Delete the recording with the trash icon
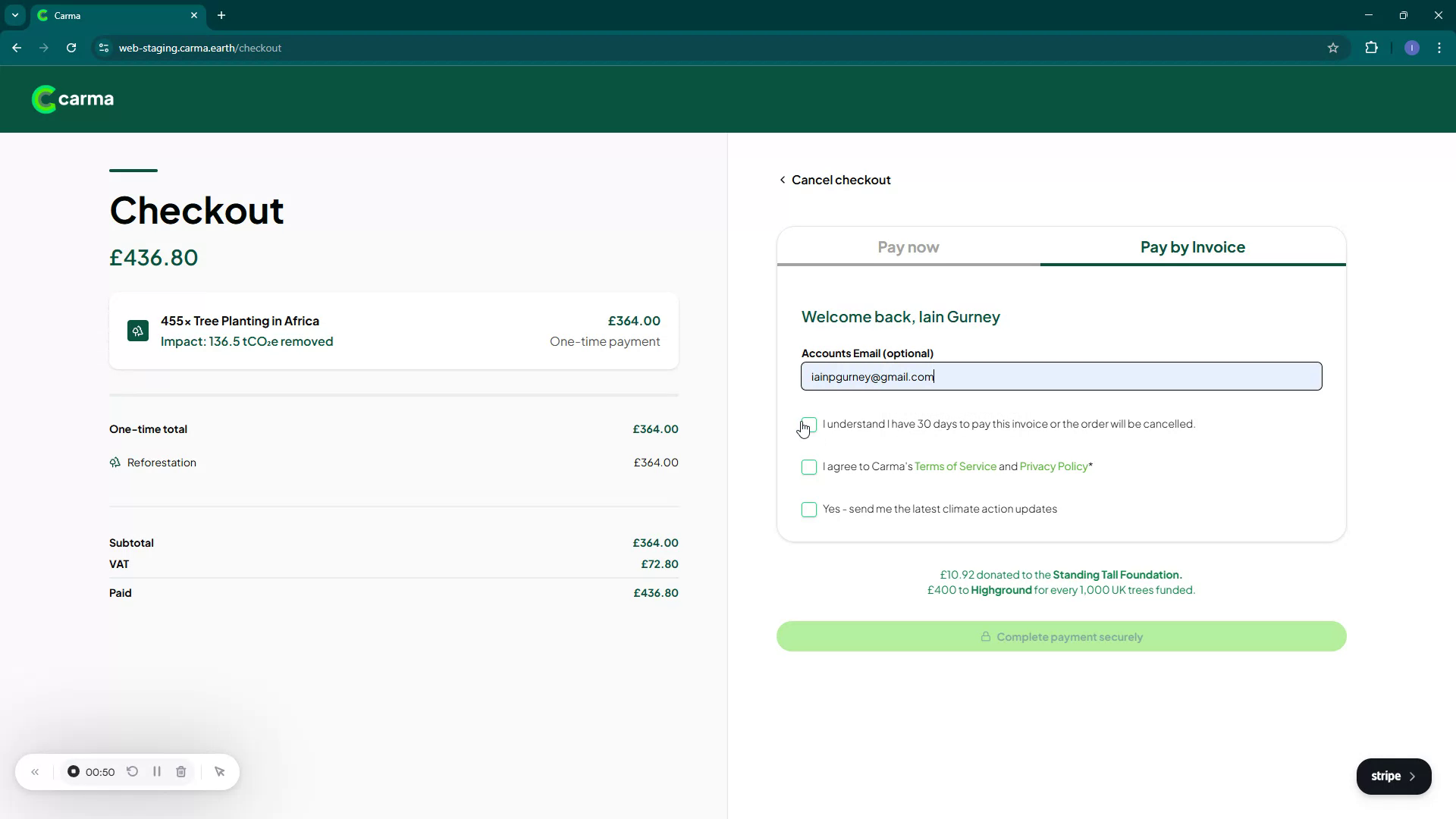 180,771
